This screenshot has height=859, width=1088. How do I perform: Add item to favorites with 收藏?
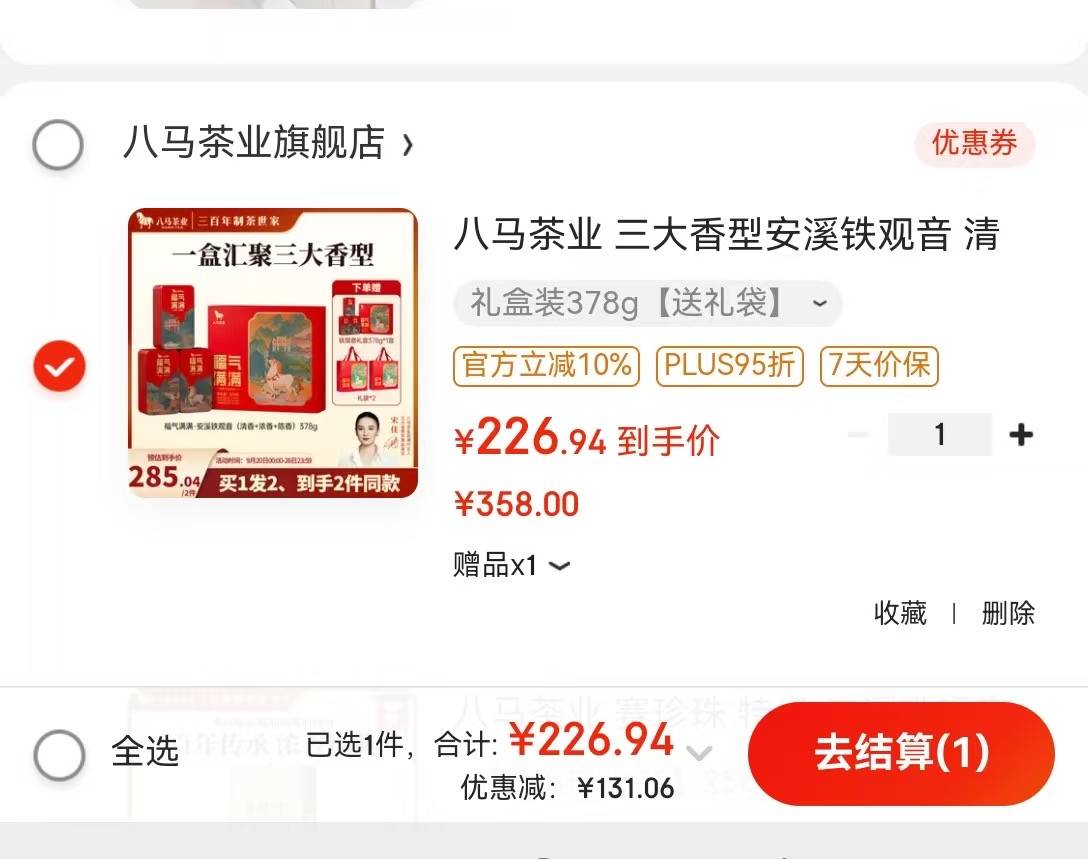pyautogui.click(x=900, y=613)
